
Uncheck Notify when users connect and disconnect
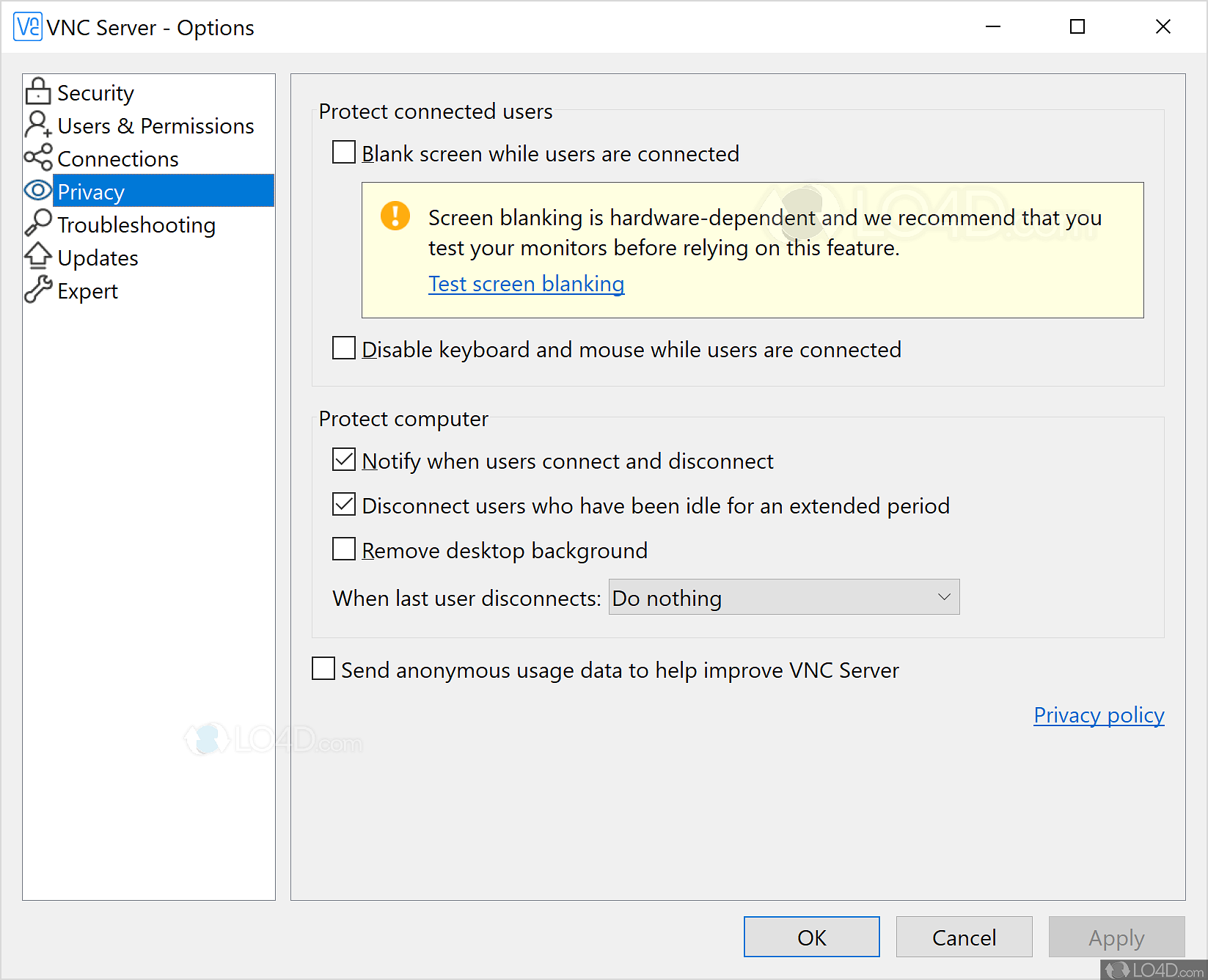(344, 460)
